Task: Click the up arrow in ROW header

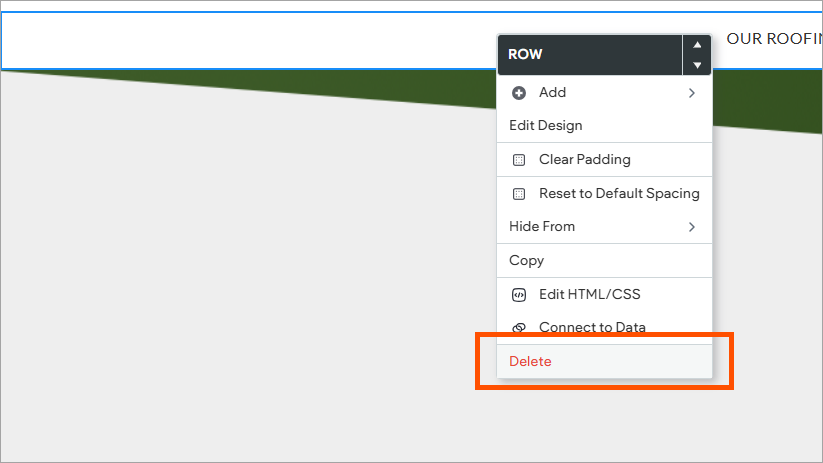Action: (x=697, y=45)
